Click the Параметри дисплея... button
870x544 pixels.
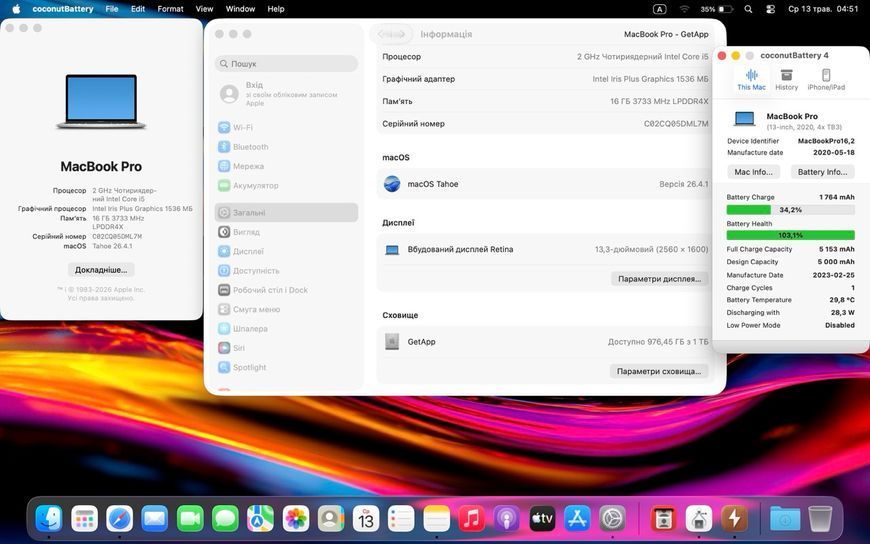(660, 279)
